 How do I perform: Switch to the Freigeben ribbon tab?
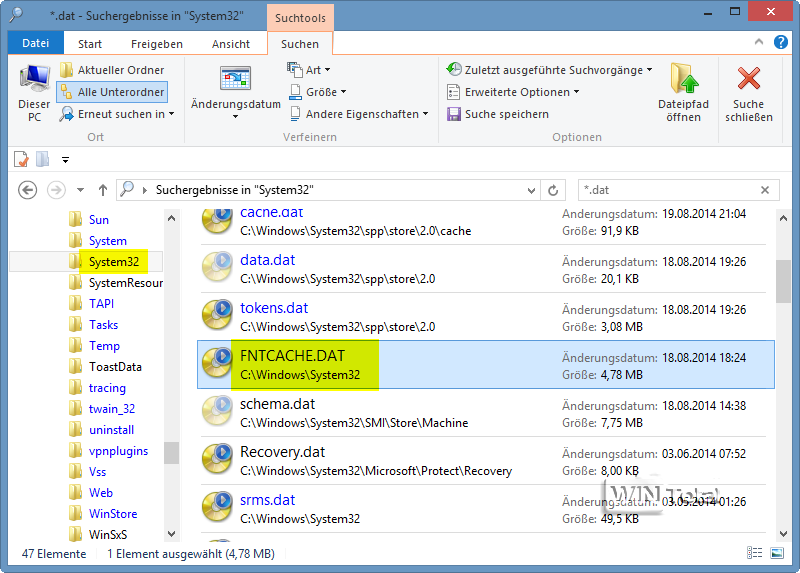[x=157, y=44]
